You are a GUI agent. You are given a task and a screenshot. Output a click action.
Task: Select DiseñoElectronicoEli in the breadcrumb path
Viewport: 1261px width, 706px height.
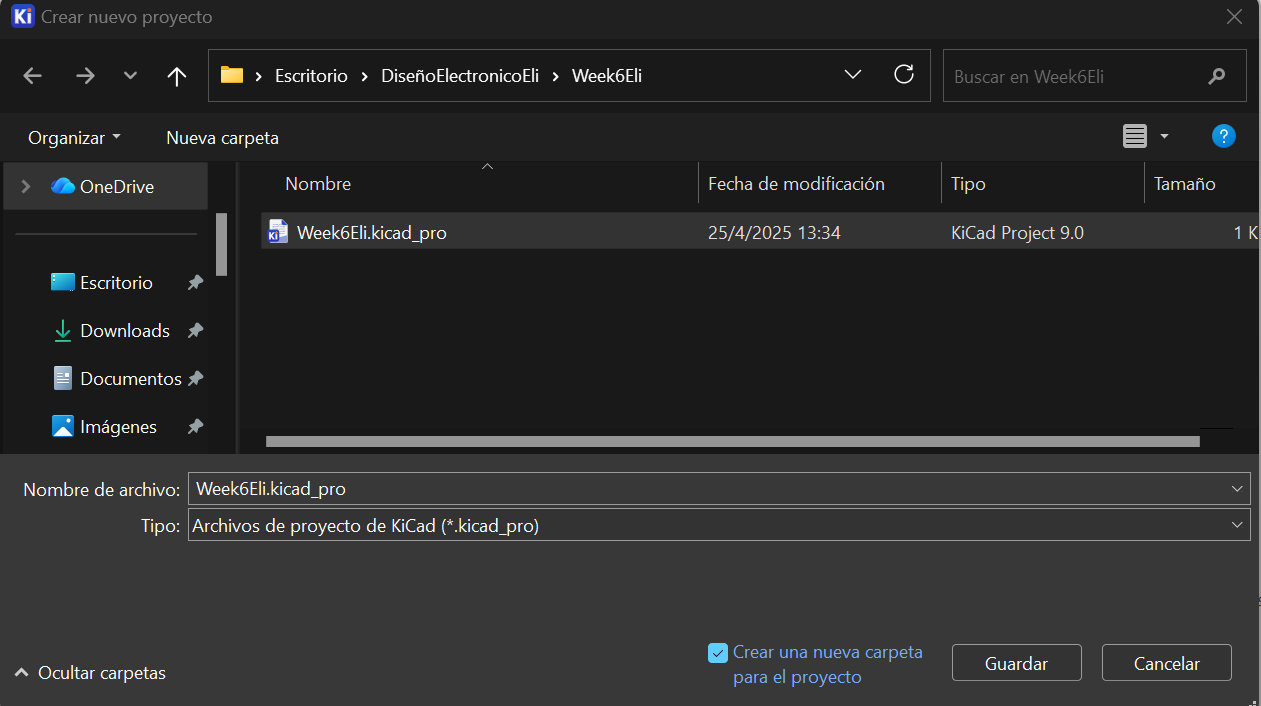coord(460,76)
